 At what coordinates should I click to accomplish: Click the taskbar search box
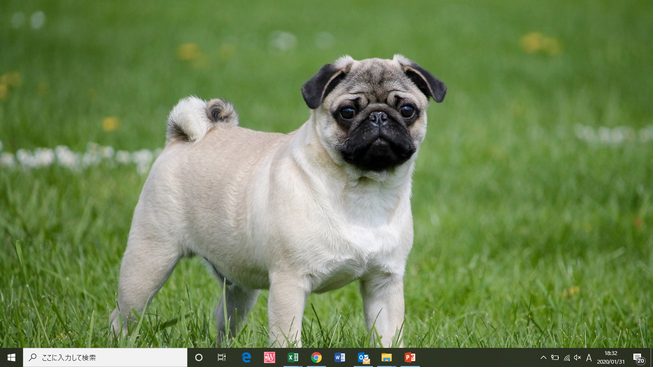105,357
